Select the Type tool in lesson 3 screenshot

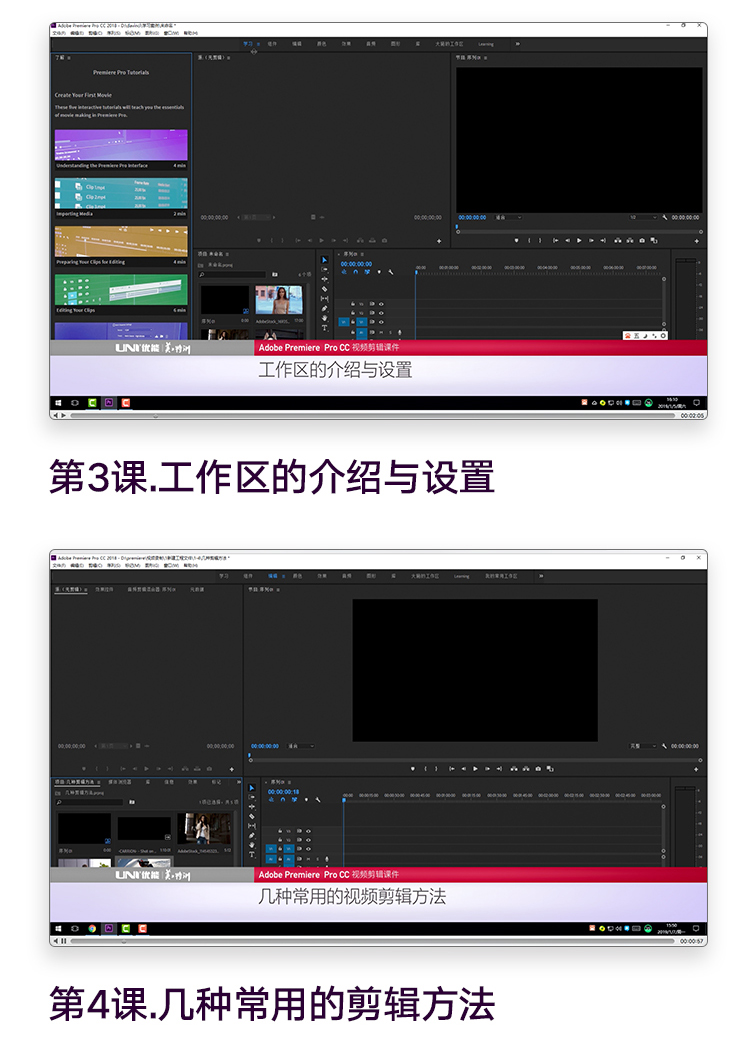325,328
